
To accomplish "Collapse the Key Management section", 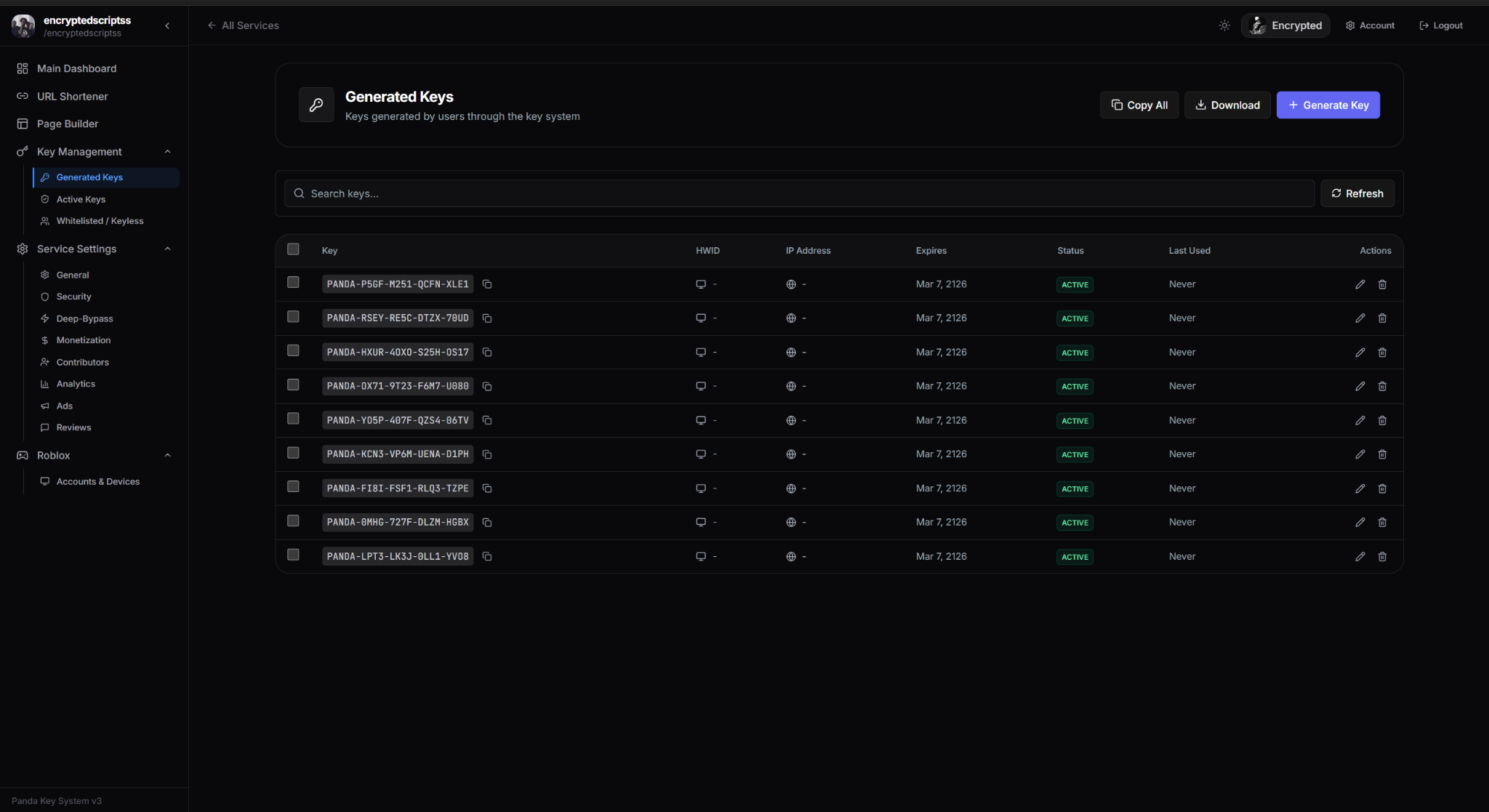I will [167, 152].
